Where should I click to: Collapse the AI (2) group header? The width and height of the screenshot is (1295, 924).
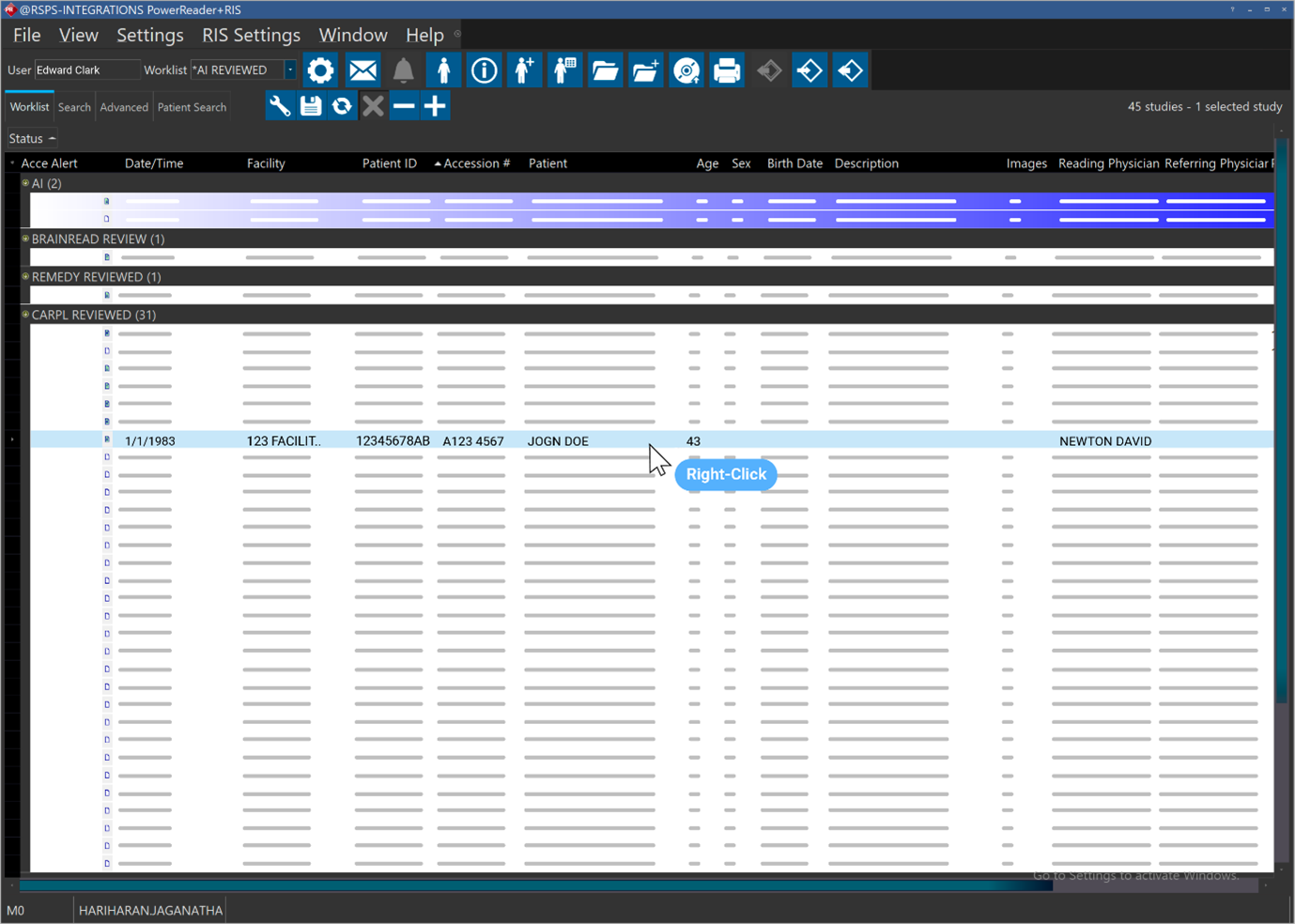click(x=23, y=183)
